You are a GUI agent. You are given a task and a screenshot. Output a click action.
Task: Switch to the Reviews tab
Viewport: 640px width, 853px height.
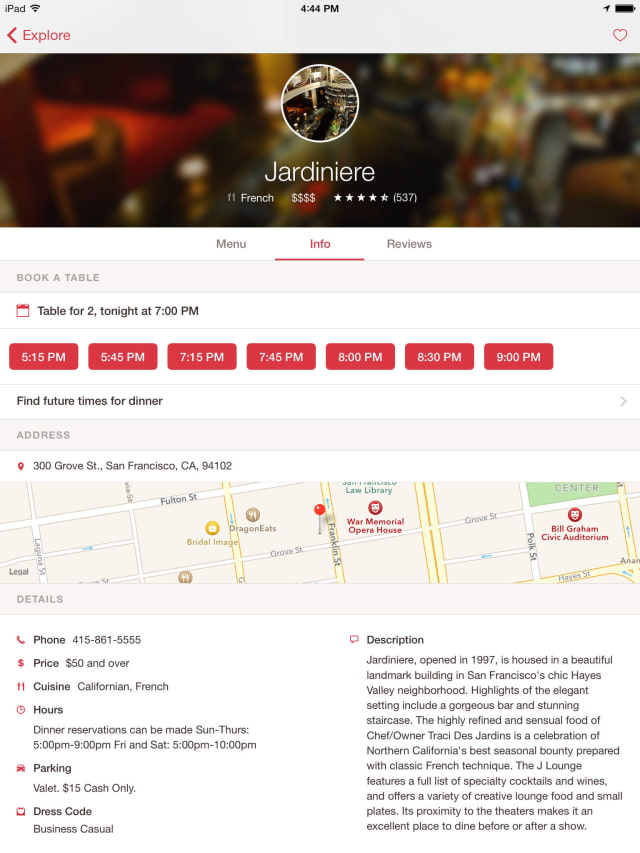[409, 244]
